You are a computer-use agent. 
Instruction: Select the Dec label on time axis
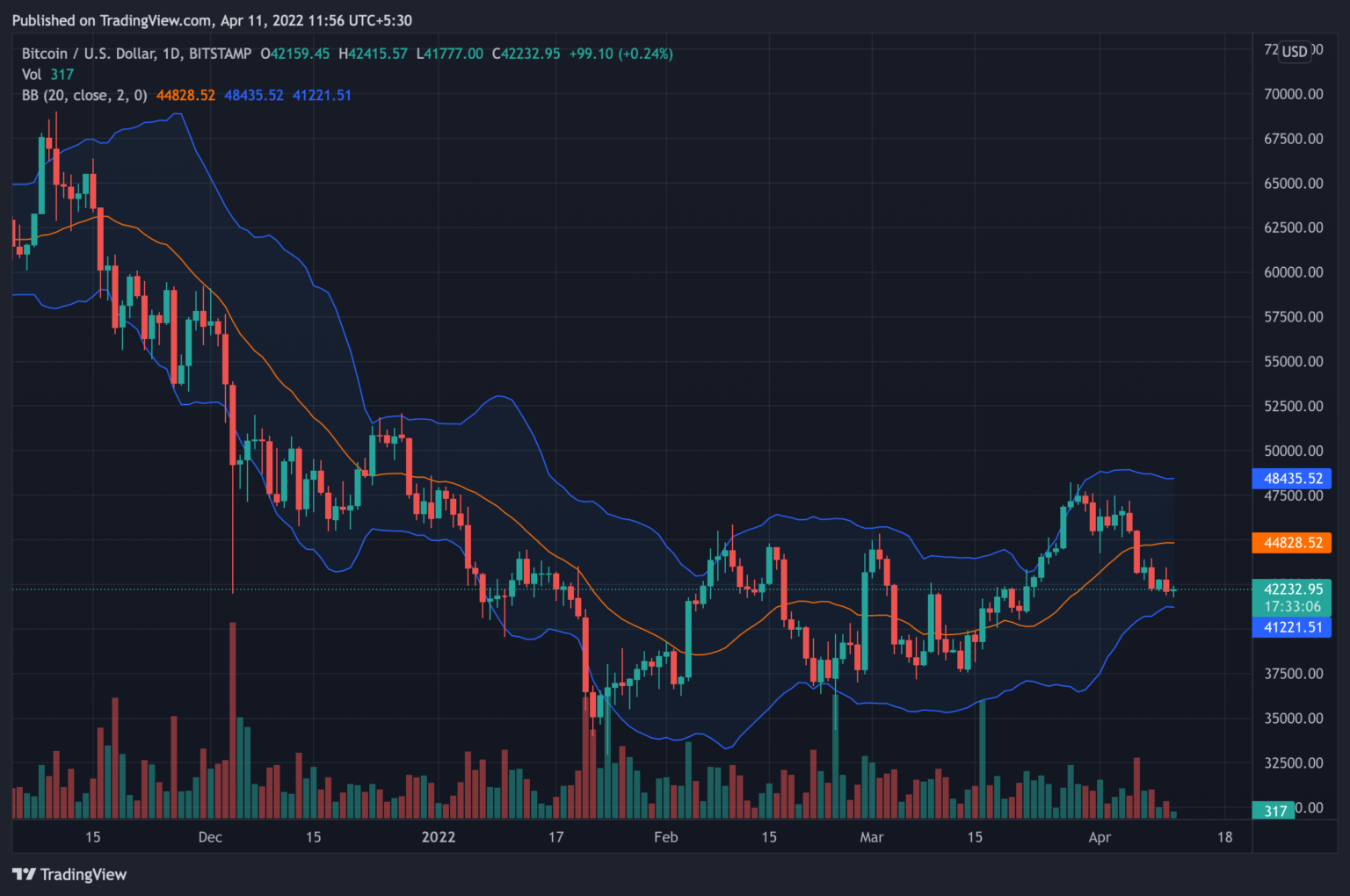[210, 837]
